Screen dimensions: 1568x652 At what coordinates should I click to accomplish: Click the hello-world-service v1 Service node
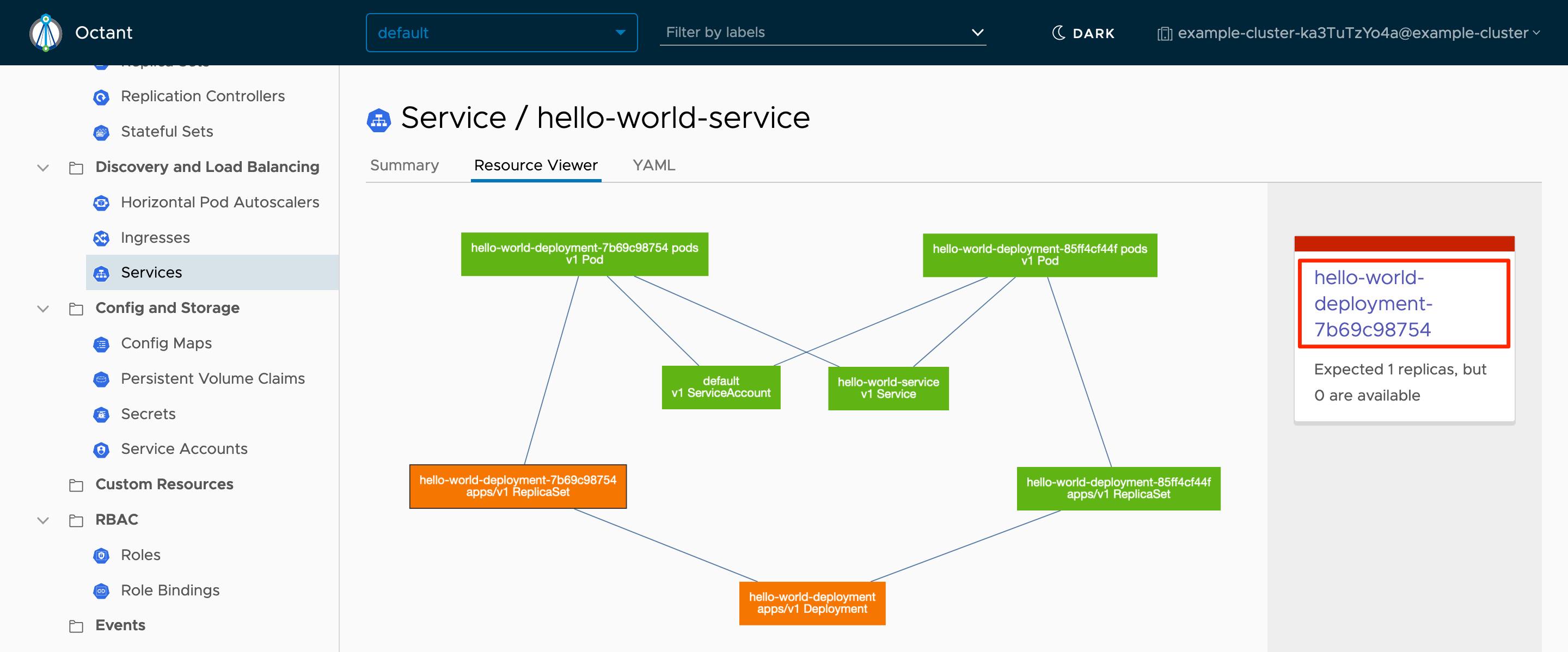point(887,388)
